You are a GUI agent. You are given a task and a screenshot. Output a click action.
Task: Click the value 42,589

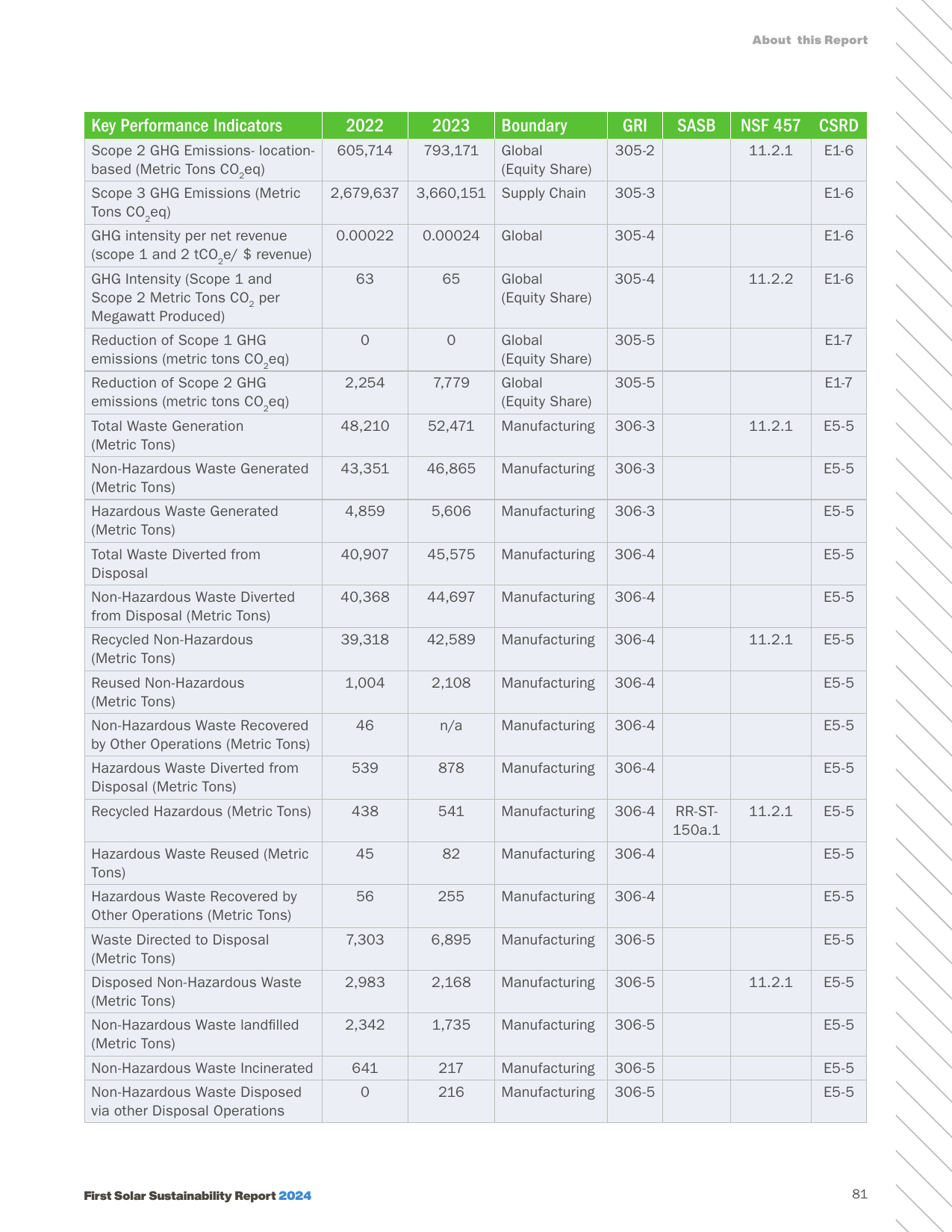(x=451, y=639)
